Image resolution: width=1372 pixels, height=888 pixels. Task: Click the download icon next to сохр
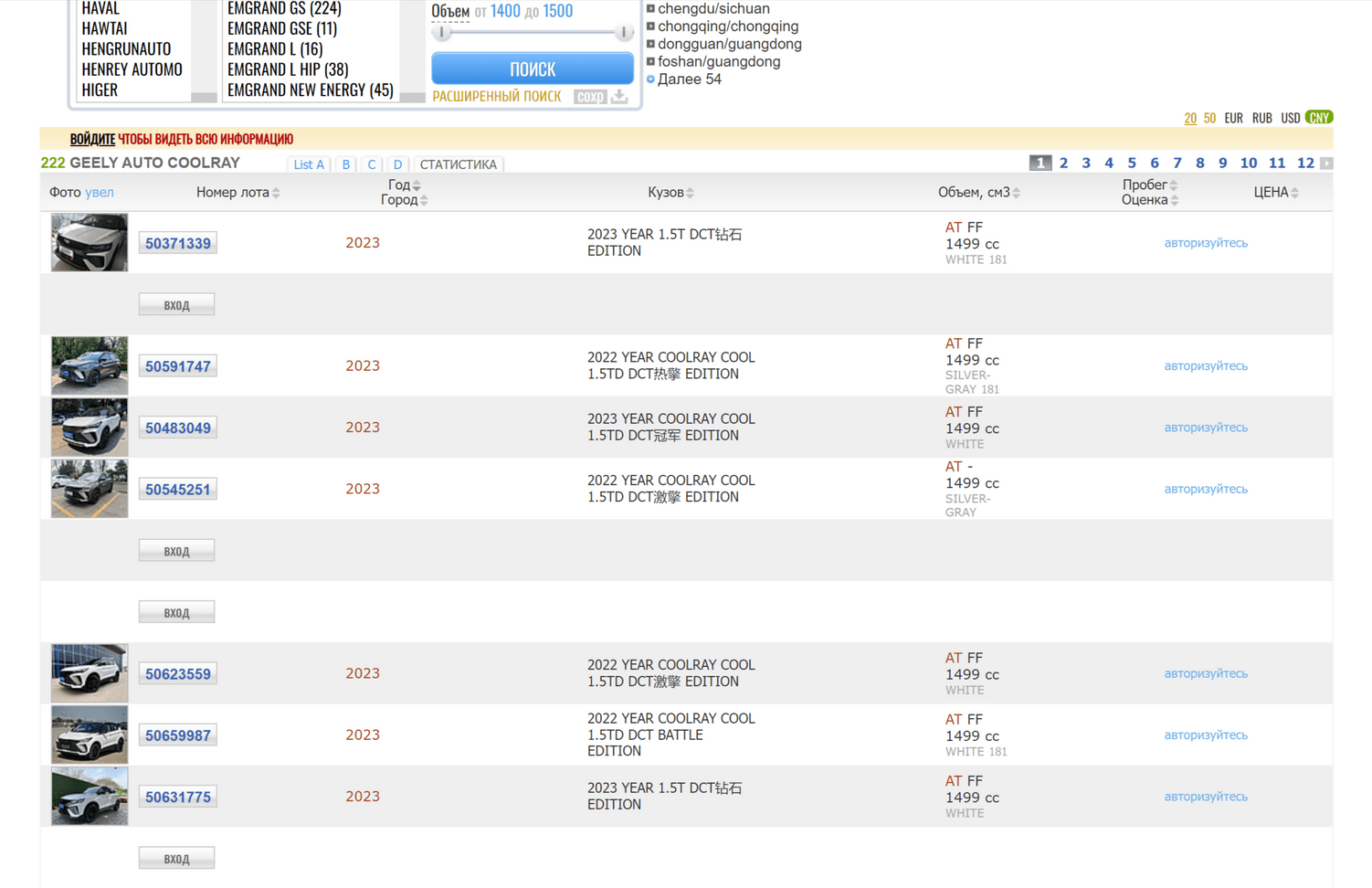pyautogui.click(x=620, y=96)
